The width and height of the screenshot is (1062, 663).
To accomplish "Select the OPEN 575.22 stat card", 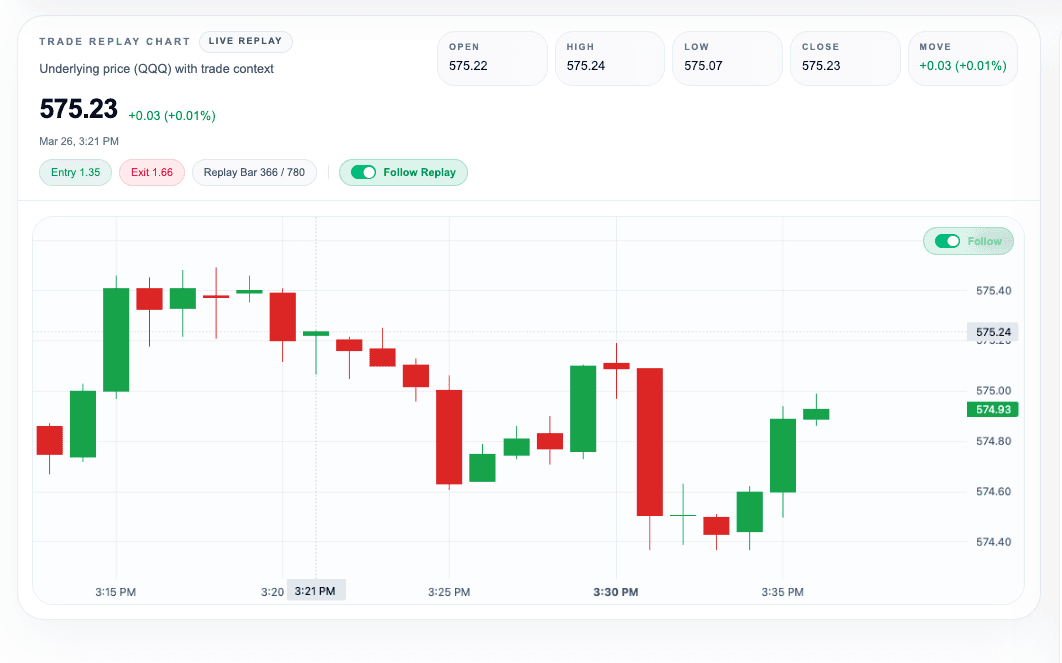I will click(492, 58).
